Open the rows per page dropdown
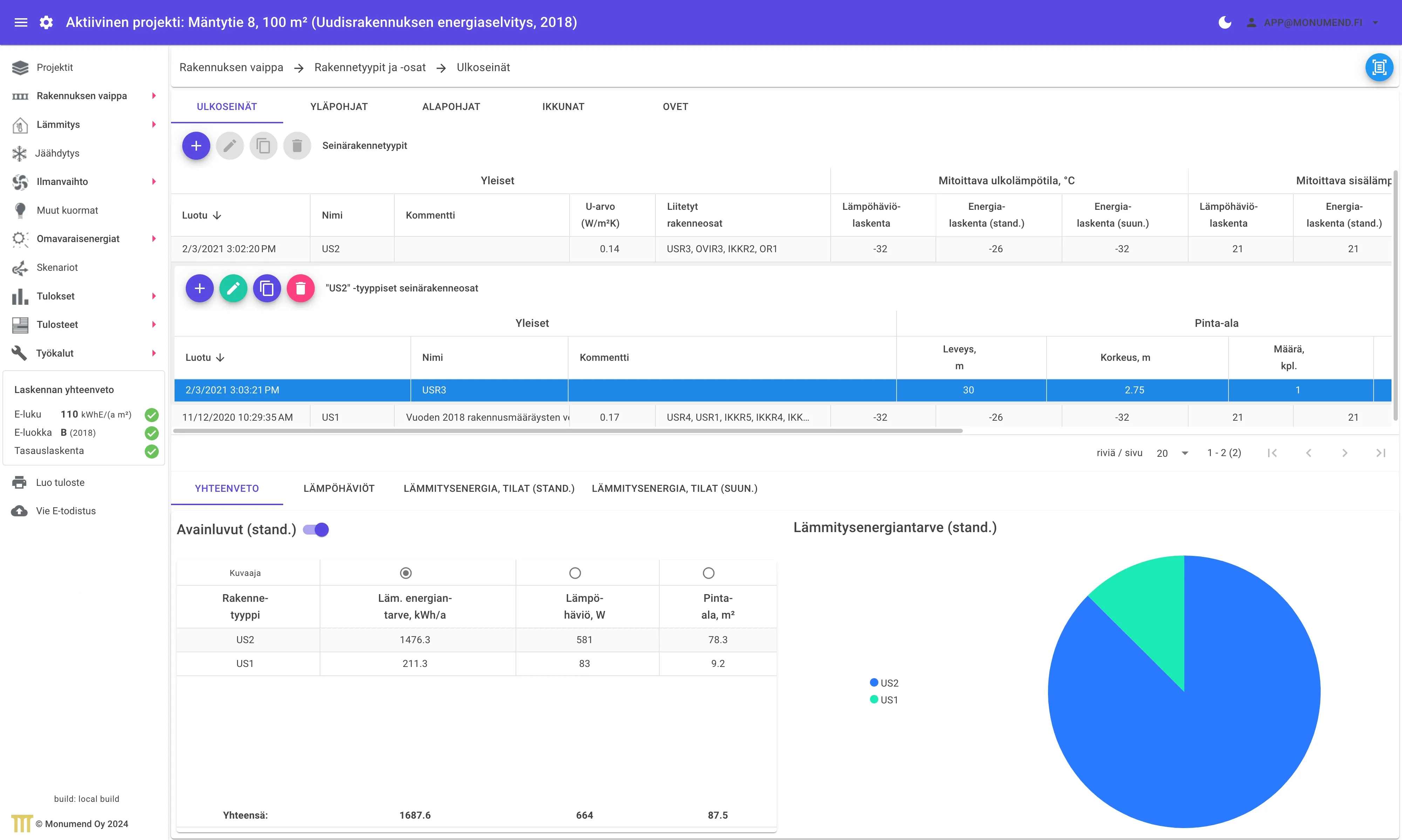Screen dimensions: 1402x840 (1173, 453)
